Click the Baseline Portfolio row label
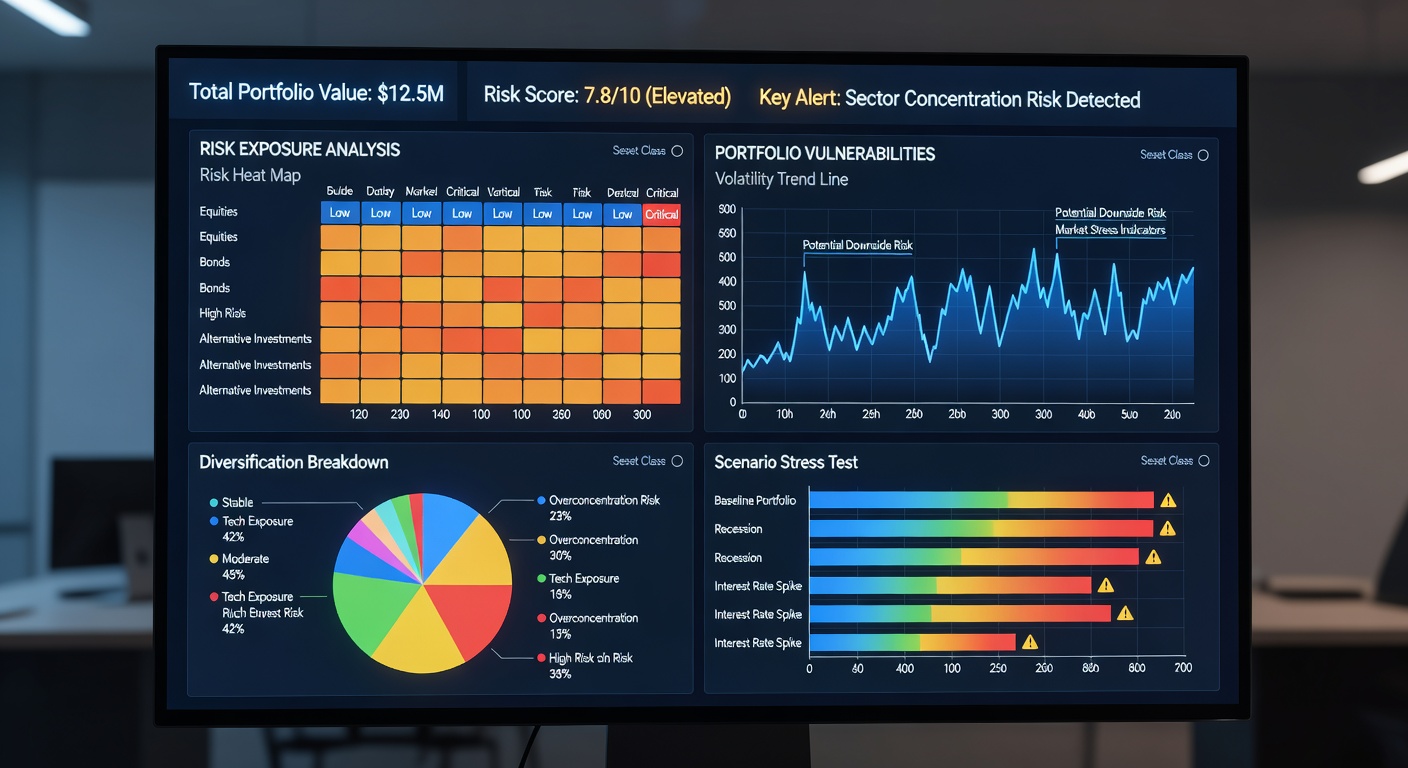 point(755,500)
